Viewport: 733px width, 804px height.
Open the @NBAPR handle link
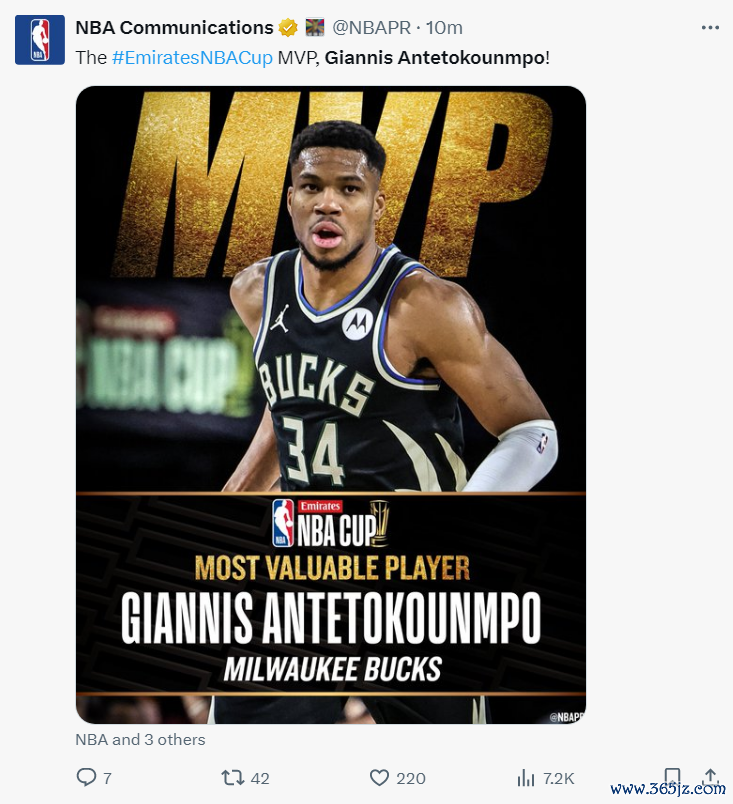point(372,28)
